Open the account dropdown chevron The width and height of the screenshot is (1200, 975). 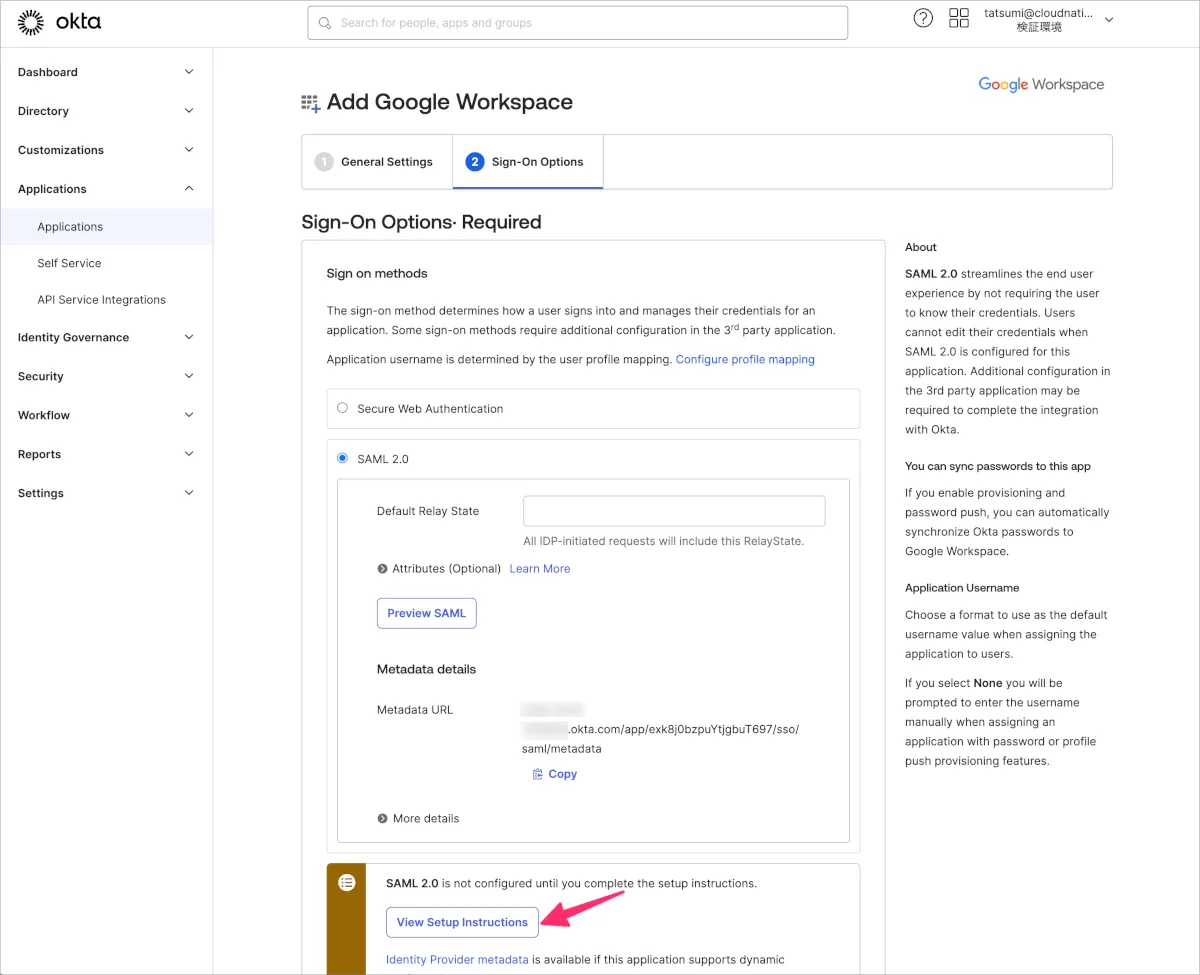(x=1108, y=20)
